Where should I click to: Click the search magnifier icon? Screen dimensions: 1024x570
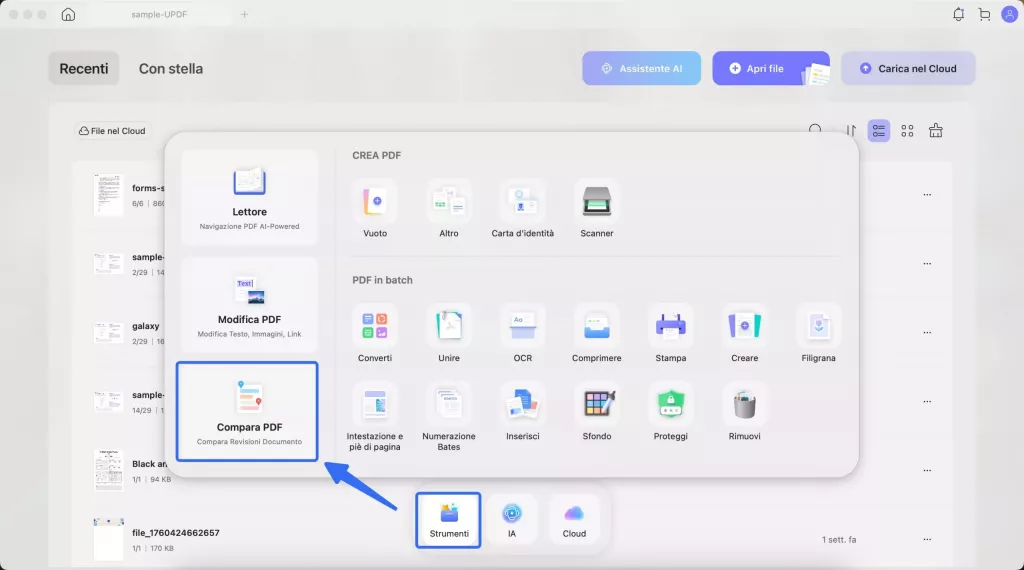pos(815,130)
